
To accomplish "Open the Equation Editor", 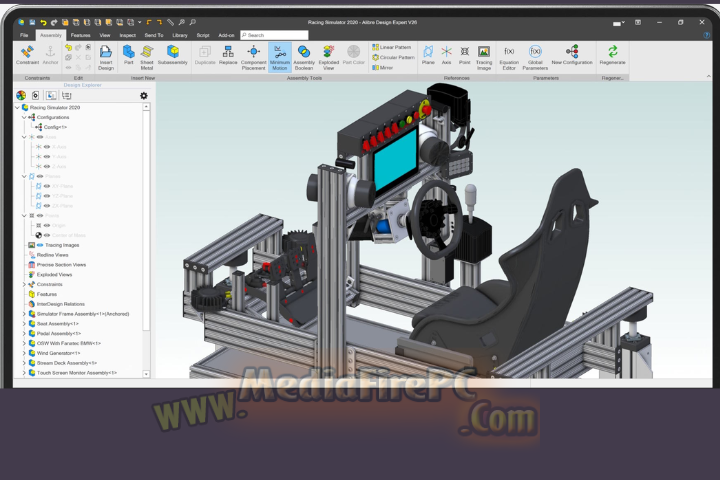I will click(x=509, y=57).
